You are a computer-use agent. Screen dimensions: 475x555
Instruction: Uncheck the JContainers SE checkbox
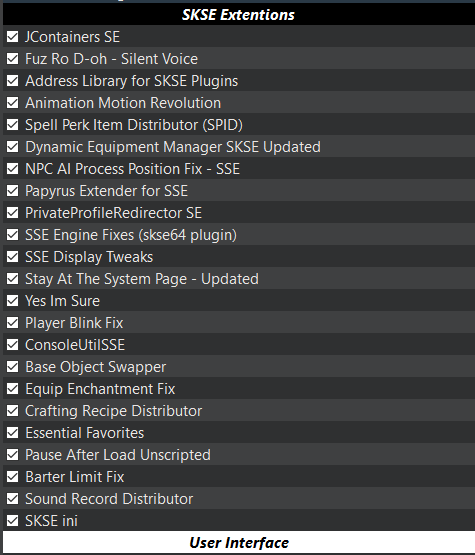tap(13, 36)
